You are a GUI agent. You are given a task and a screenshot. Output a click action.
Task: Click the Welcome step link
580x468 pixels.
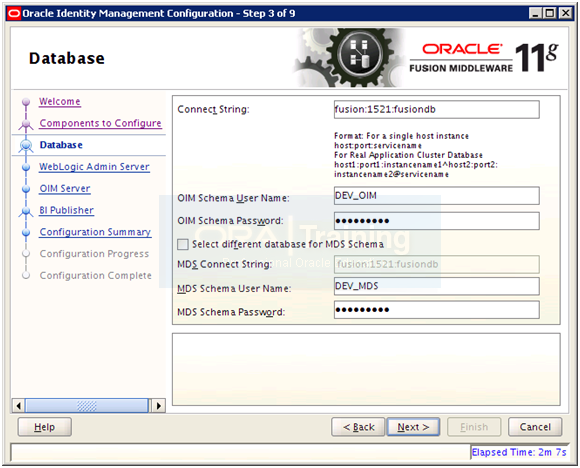pos(60,101)
